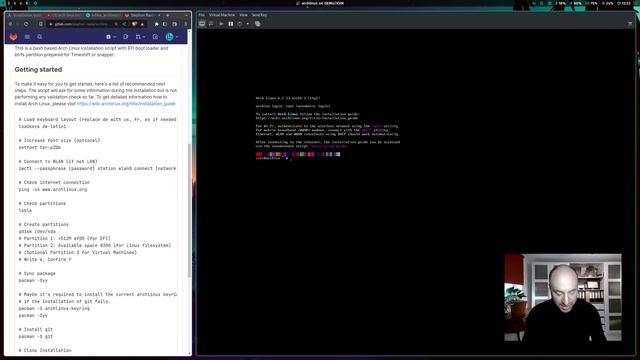This screenshot has width=640, height=360.
Task: Click inside the Arch Linux terminal console
Action: coord(416,192)
